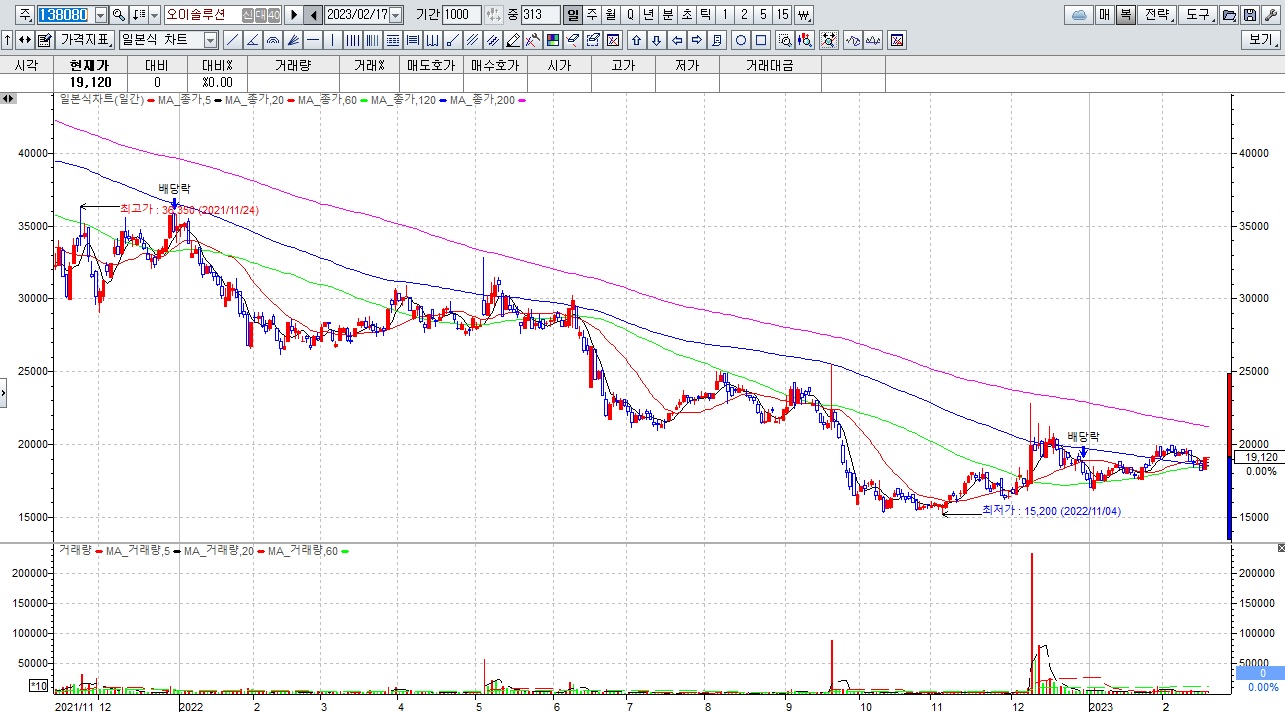The width and height of the screenshot is (1285, 712).
Task: Select the right arrow marker tool
Action: [x=696, y=40]
